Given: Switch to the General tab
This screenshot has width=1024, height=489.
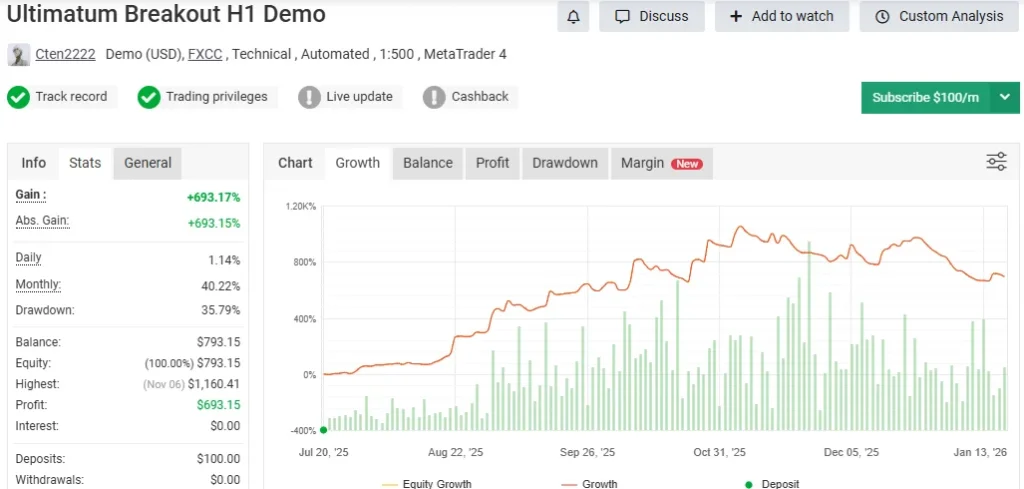Looking at the screenshot, I should point(148,163).
